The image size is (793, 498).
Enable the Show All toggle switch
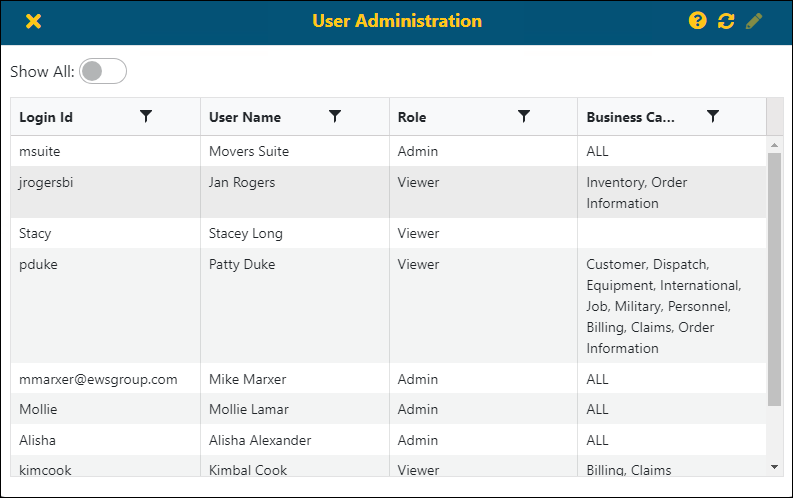(x=103, y=71)
